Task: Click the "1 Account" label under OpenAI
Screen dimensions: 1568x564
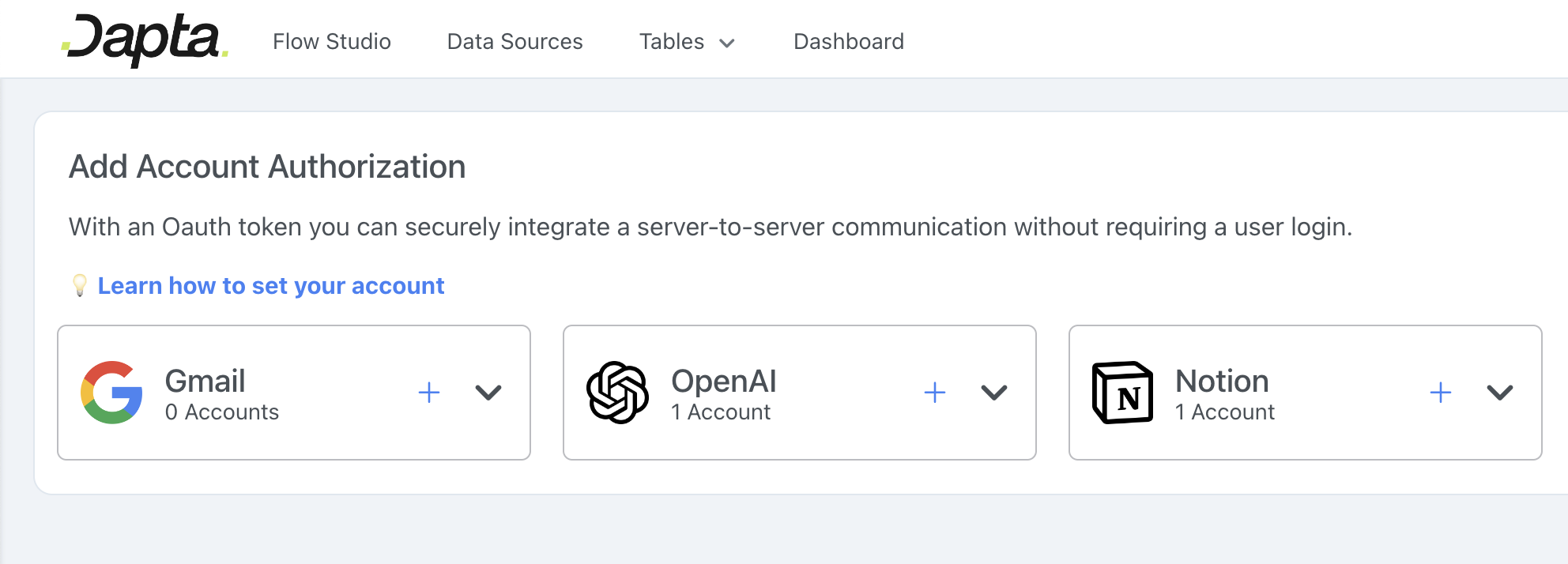Action: pyautogui.click(x=720, y=412)
